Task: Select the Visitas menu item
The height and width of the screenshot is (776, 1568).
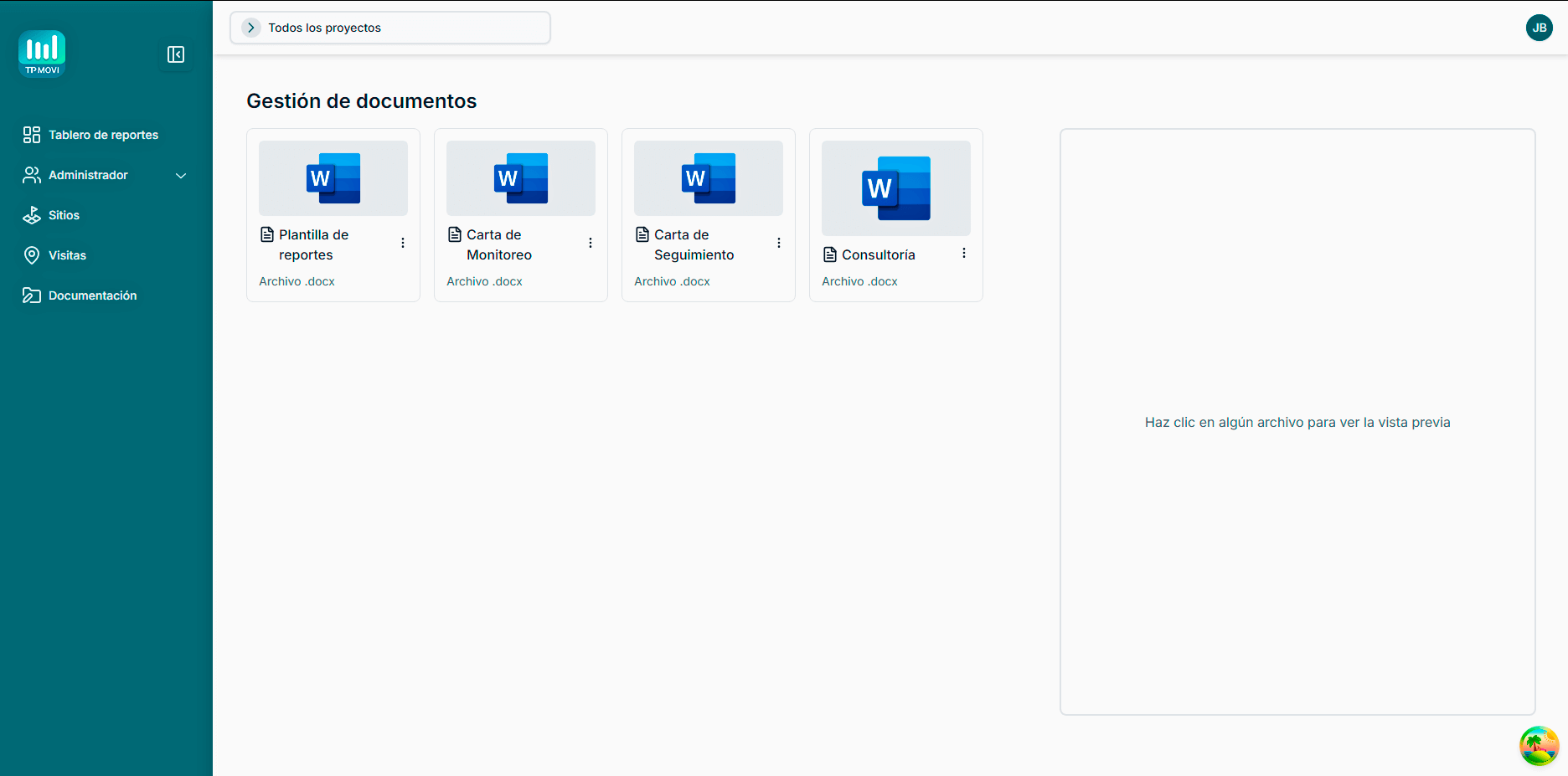Action: point(67,255)
